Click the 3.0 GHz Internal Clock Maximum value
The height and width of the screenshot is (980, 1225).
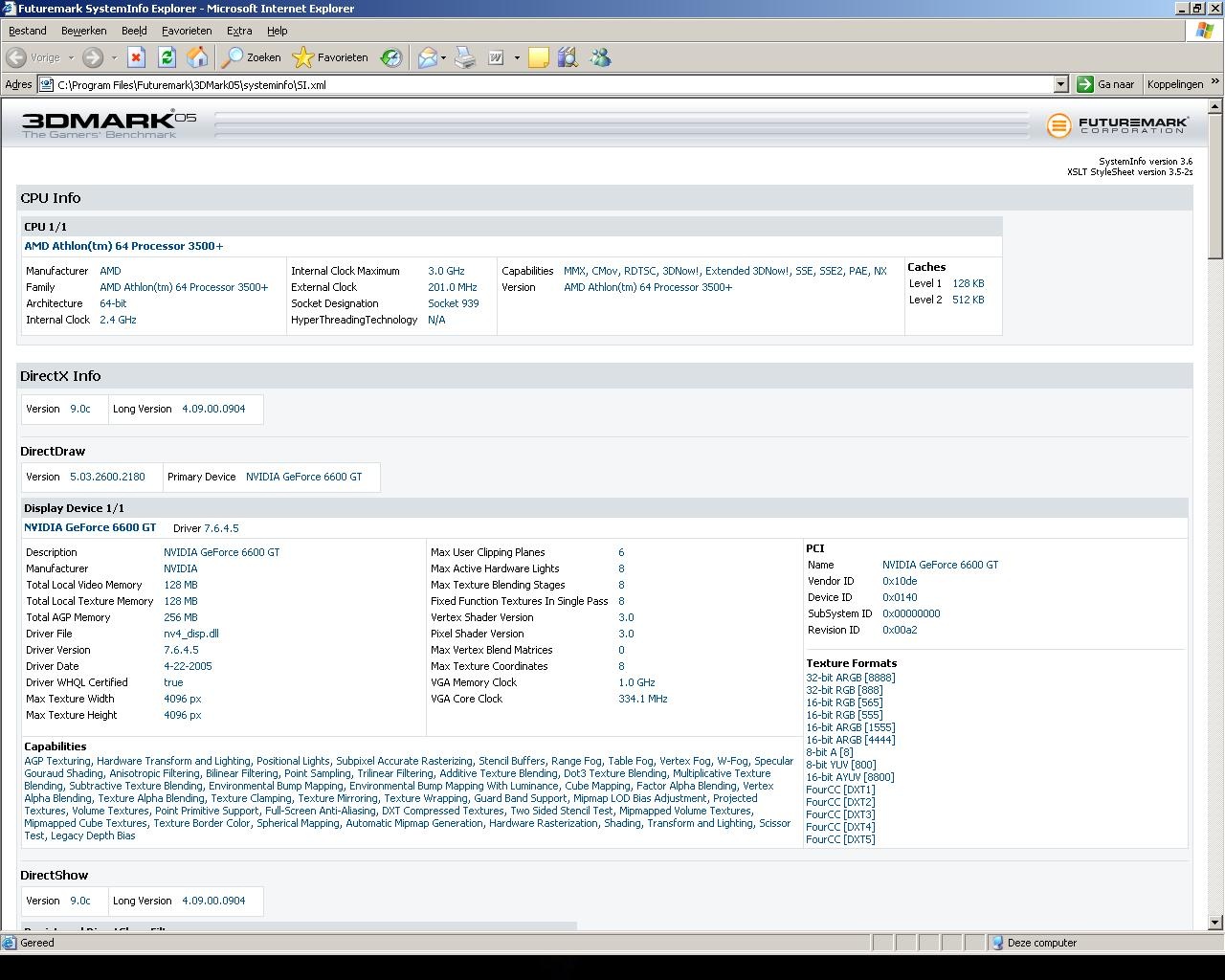(x=446, y=271)
